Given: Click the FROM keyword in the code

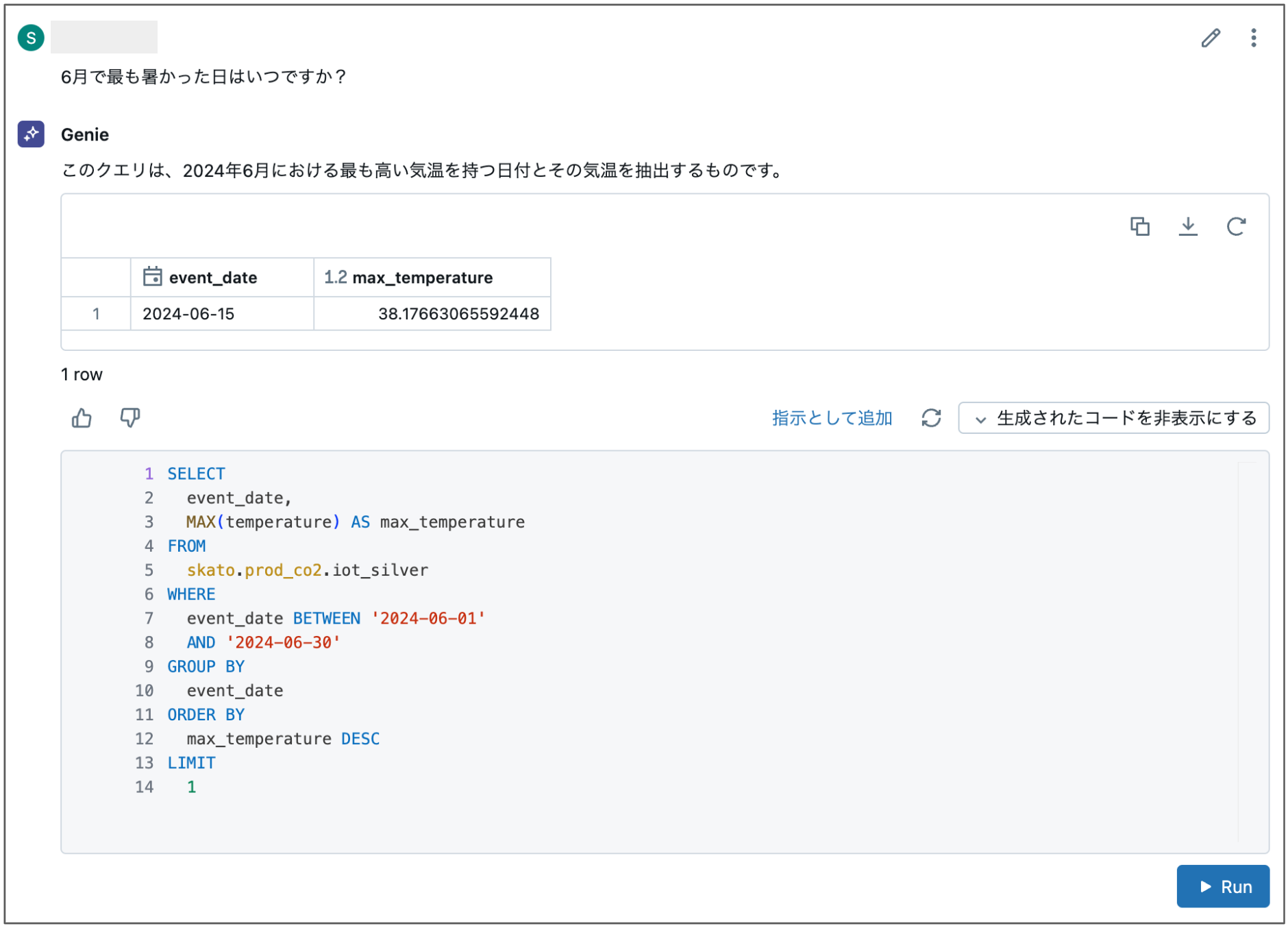Looking at the screenshot, I should tap(186, 546).
